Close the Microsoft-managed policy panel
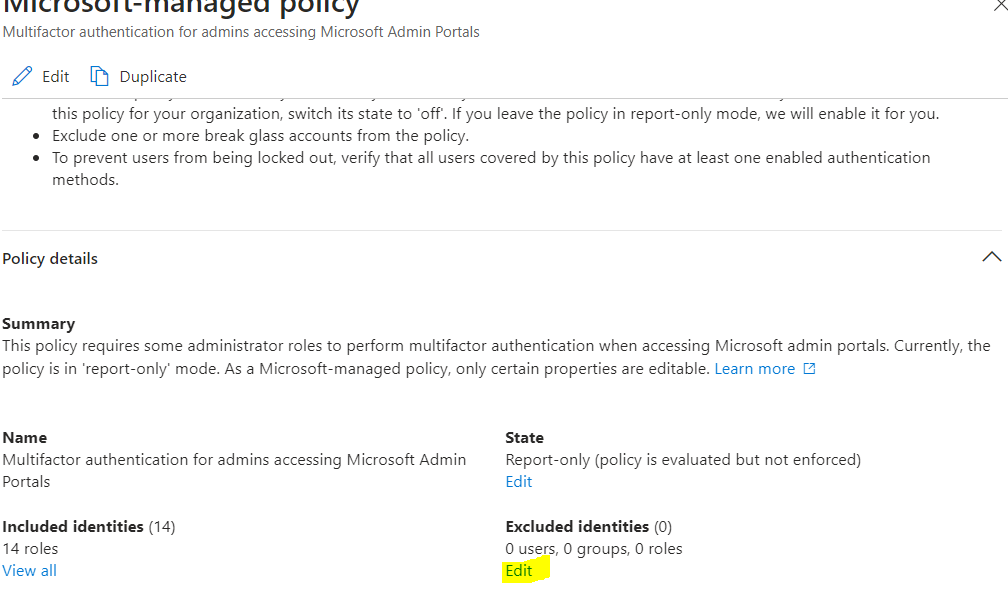 1000,6
